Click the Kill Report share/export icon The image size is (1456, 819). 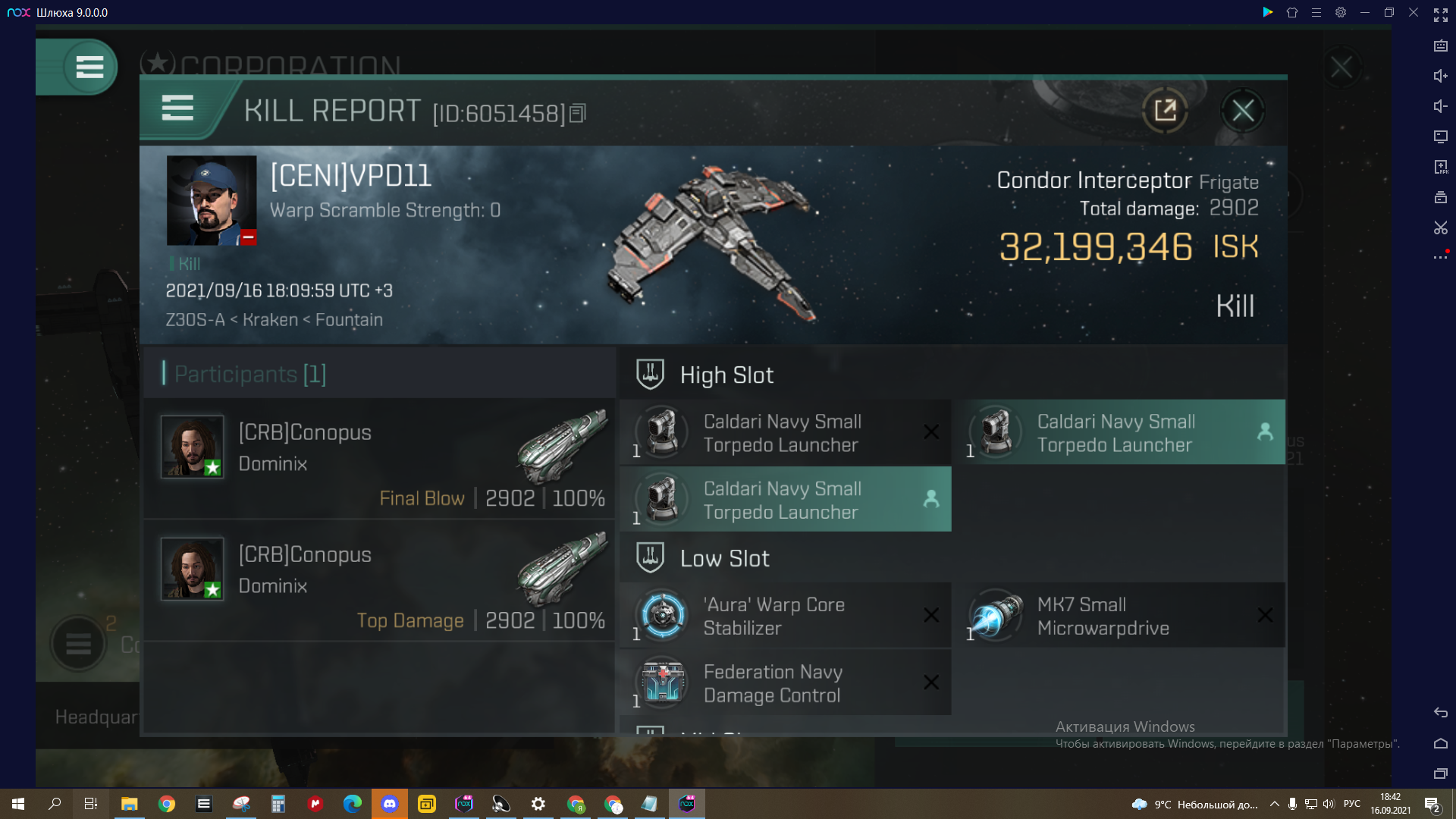(x=1163, y=110)
